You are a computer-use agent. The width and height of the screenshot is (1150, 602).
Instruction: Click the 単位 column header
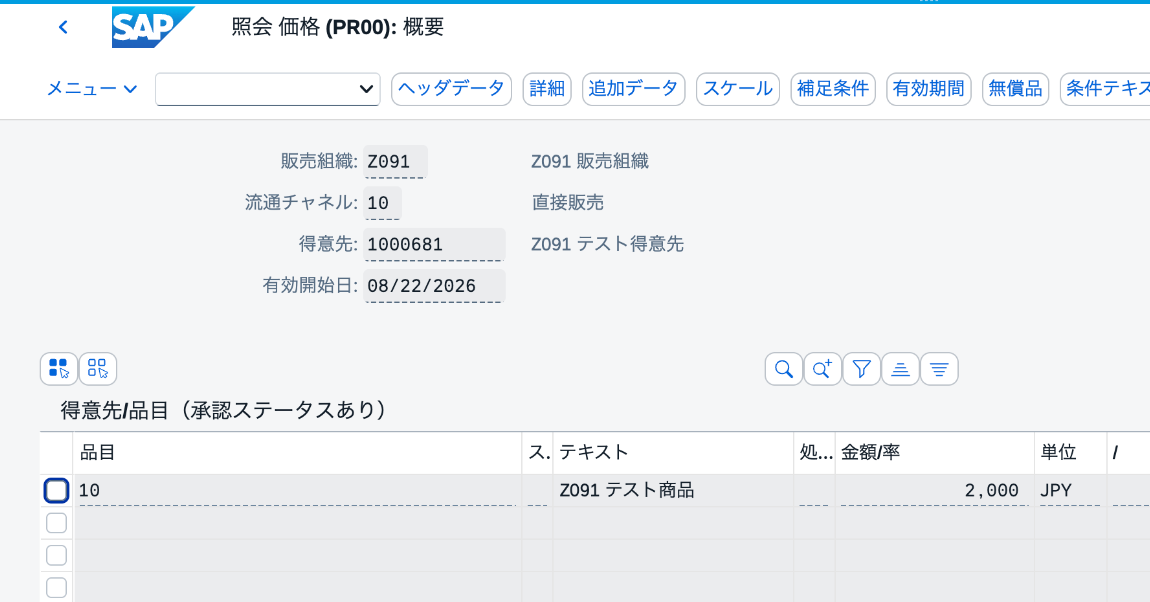click(1071, 452)
